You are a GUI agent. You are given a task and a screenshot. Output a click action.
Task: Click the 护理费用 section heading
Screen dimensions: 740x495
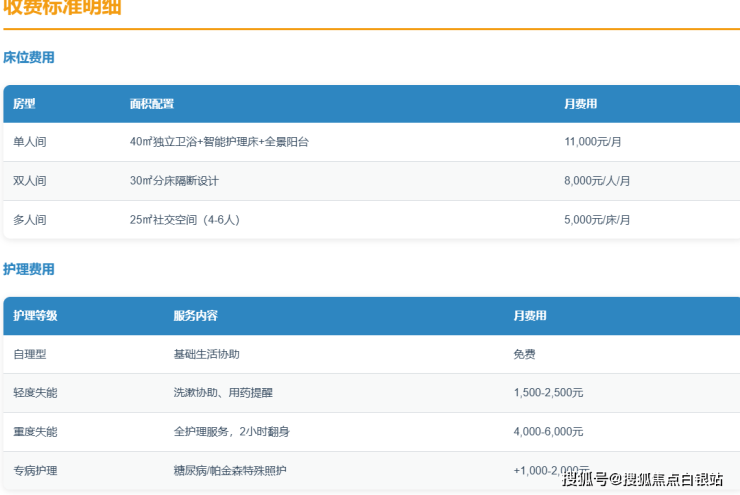coord(29,269)
